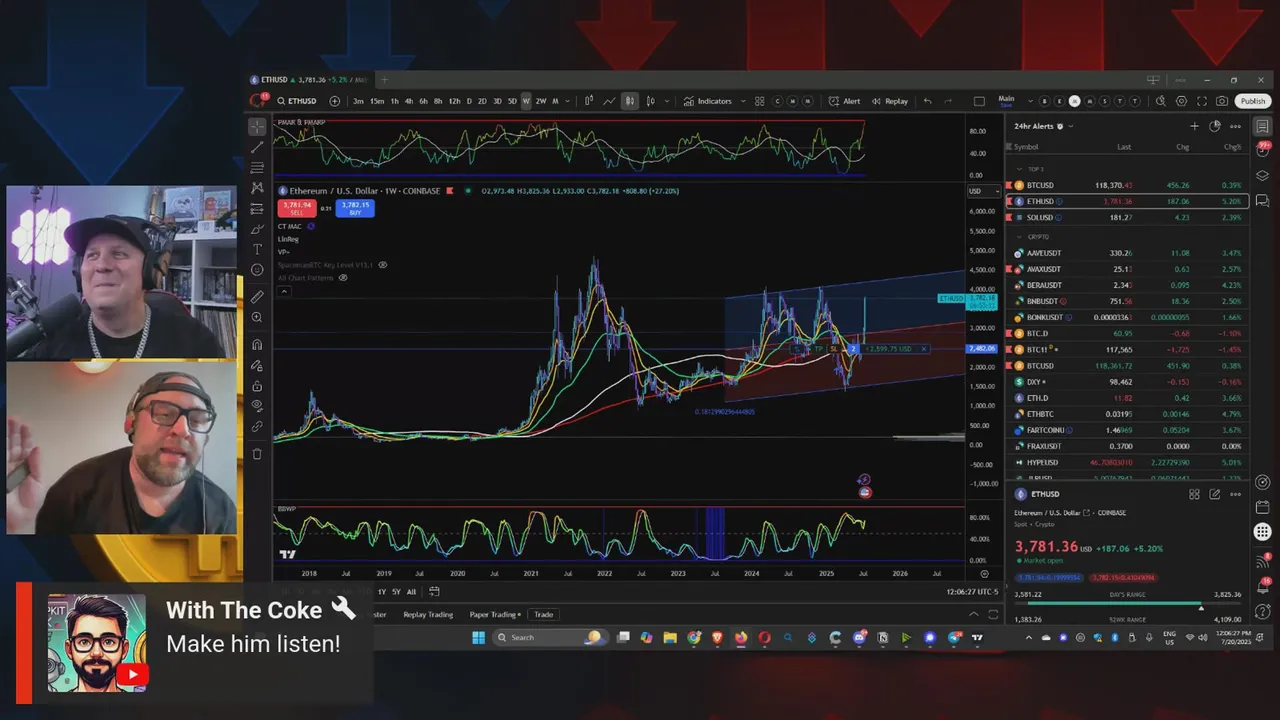Toggle visibility of SpacemanBTC Key Level indicator
This screenshot has width=1280, height=720.
point(383,265)
